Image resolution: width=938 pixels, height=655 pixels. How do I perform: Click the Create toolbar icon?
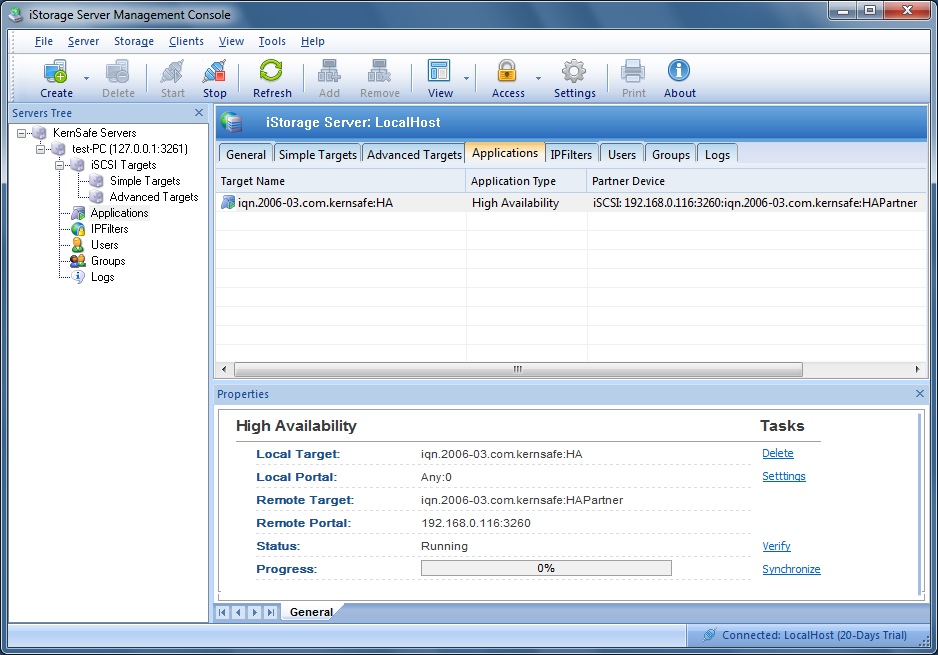click(x=56, y=72)
